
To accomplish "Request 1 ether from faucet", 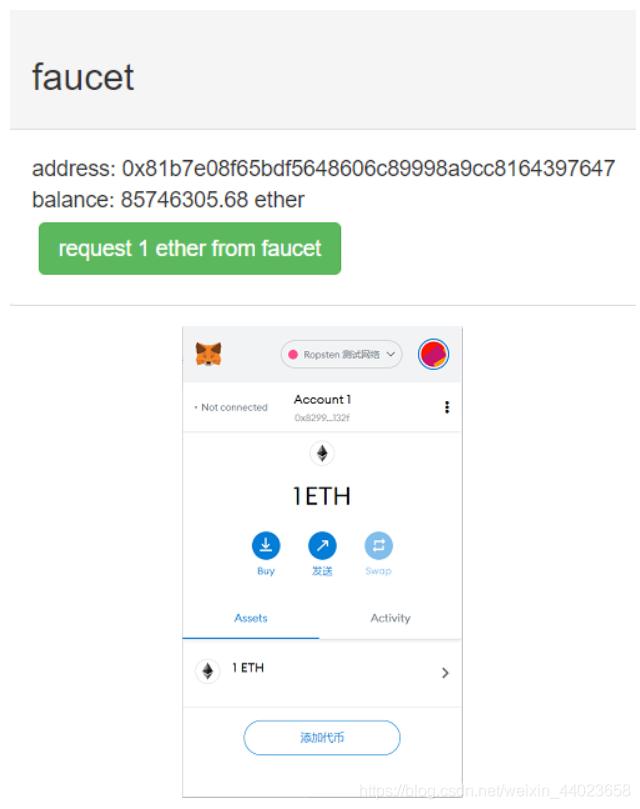I will pyautogui.click(x=190, y=248).
